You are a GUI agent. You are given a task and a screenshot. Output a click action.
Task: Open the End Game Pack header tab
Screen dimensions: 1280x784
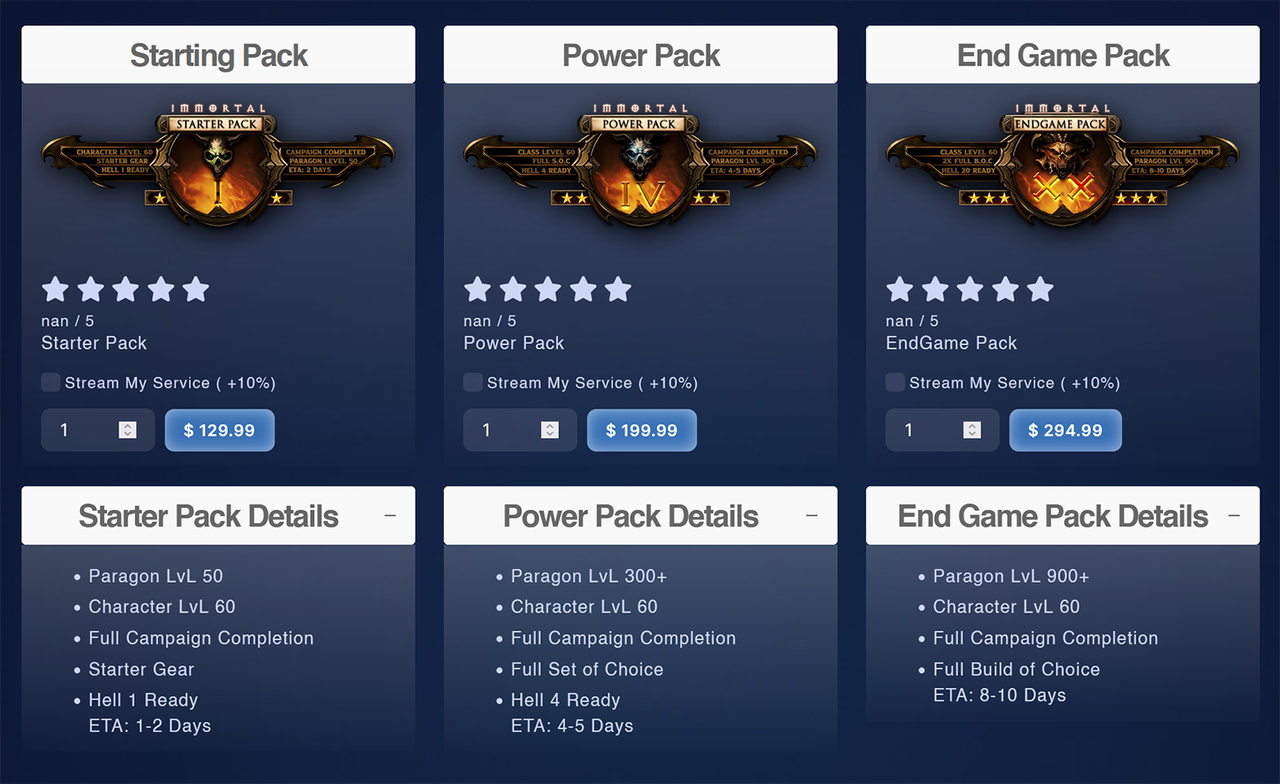coord(1063,55)
